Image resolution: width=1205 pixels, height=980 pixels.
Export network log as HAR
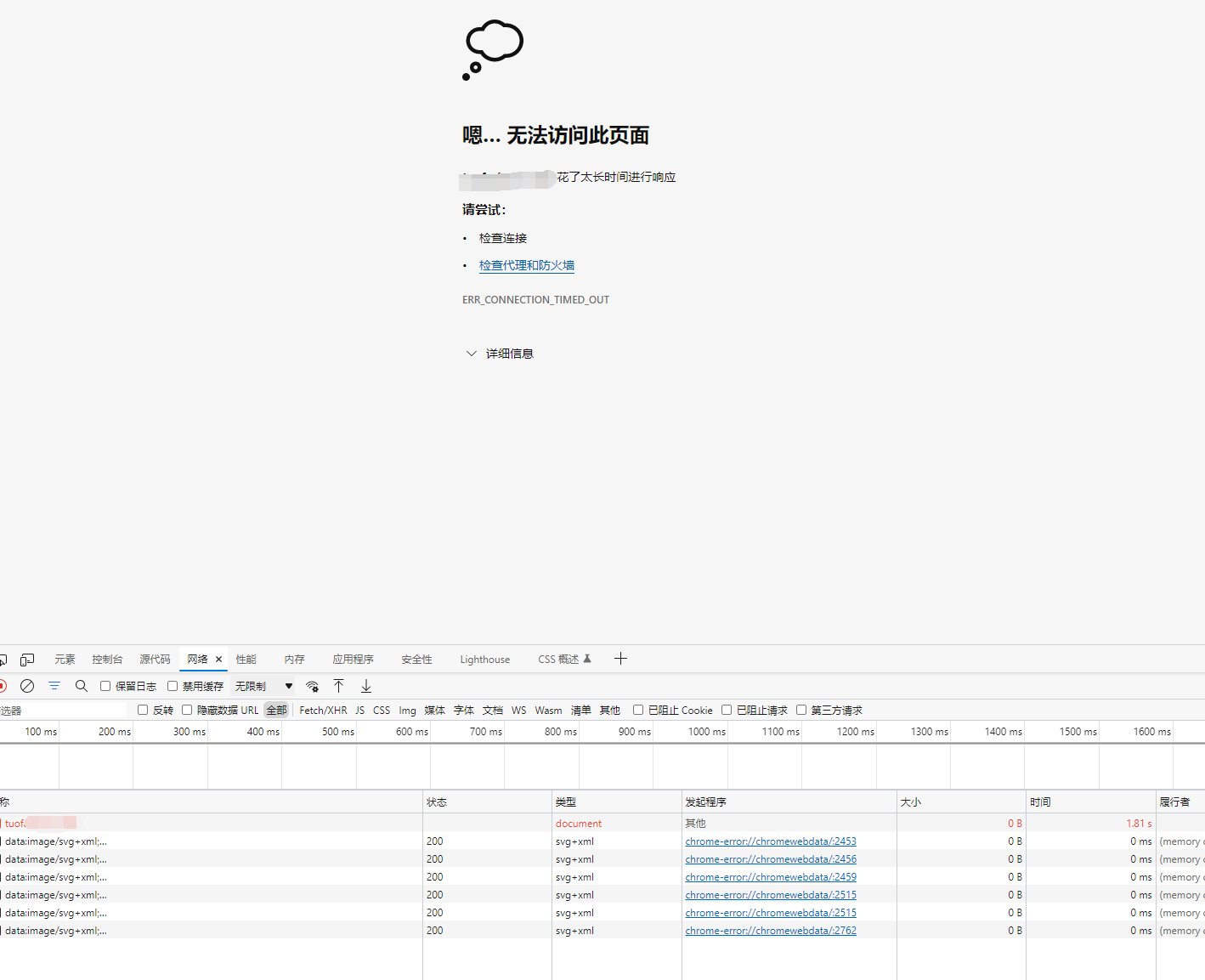[365, 686]
